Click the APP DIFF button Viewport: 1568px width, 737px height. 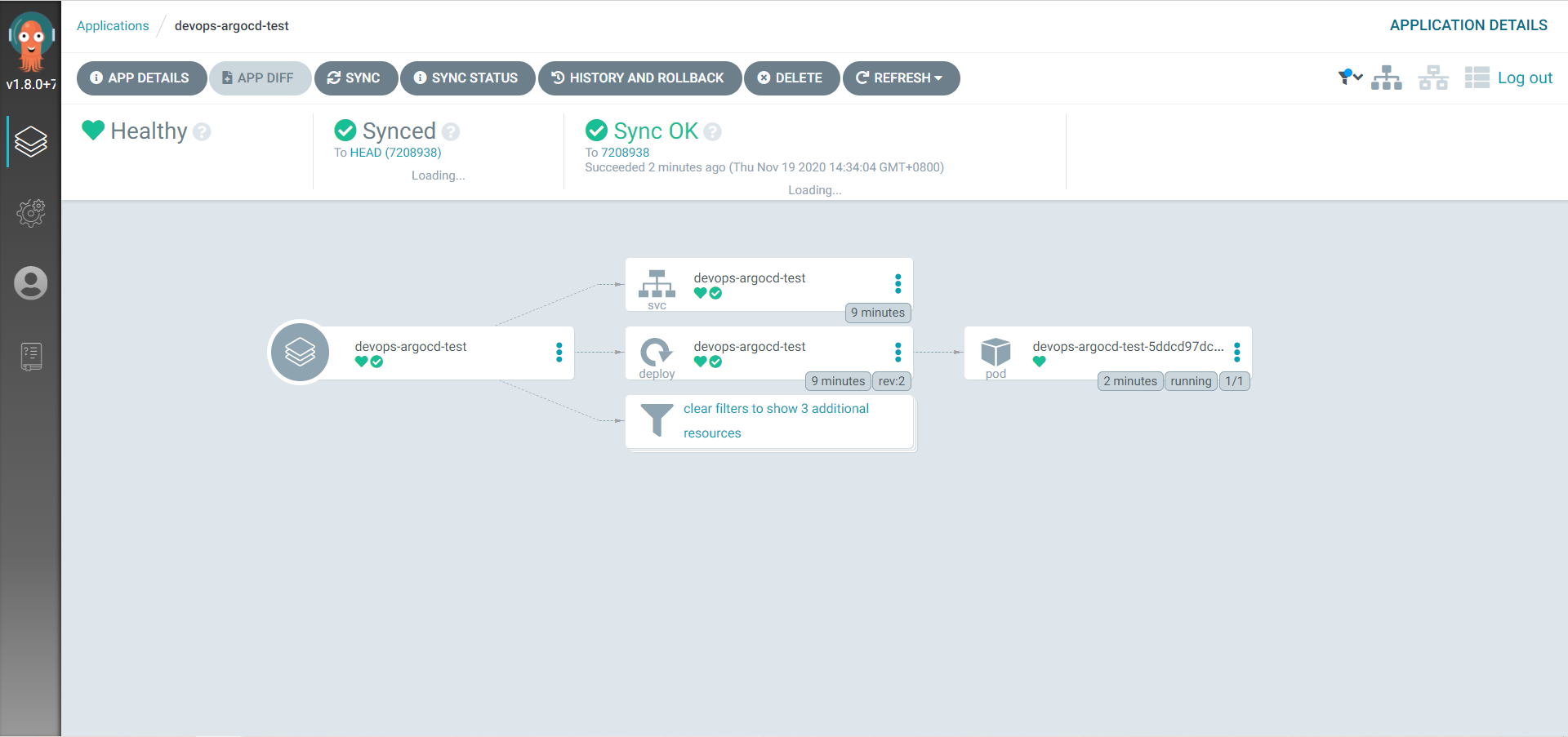pyautogui.click(x=261, y=78)
